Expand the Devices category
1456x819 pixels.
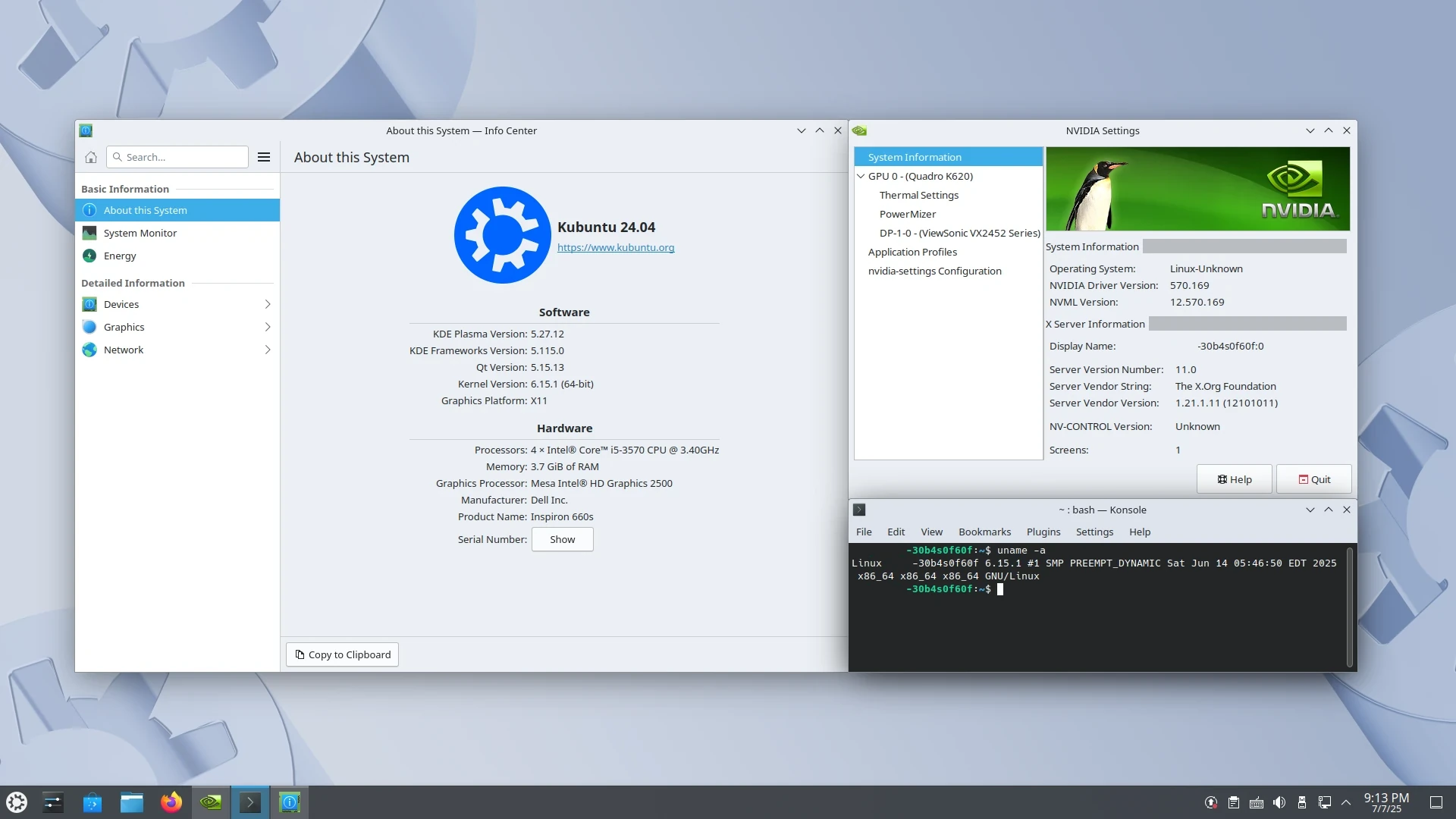pyautogui.click(x=177, y=304)
